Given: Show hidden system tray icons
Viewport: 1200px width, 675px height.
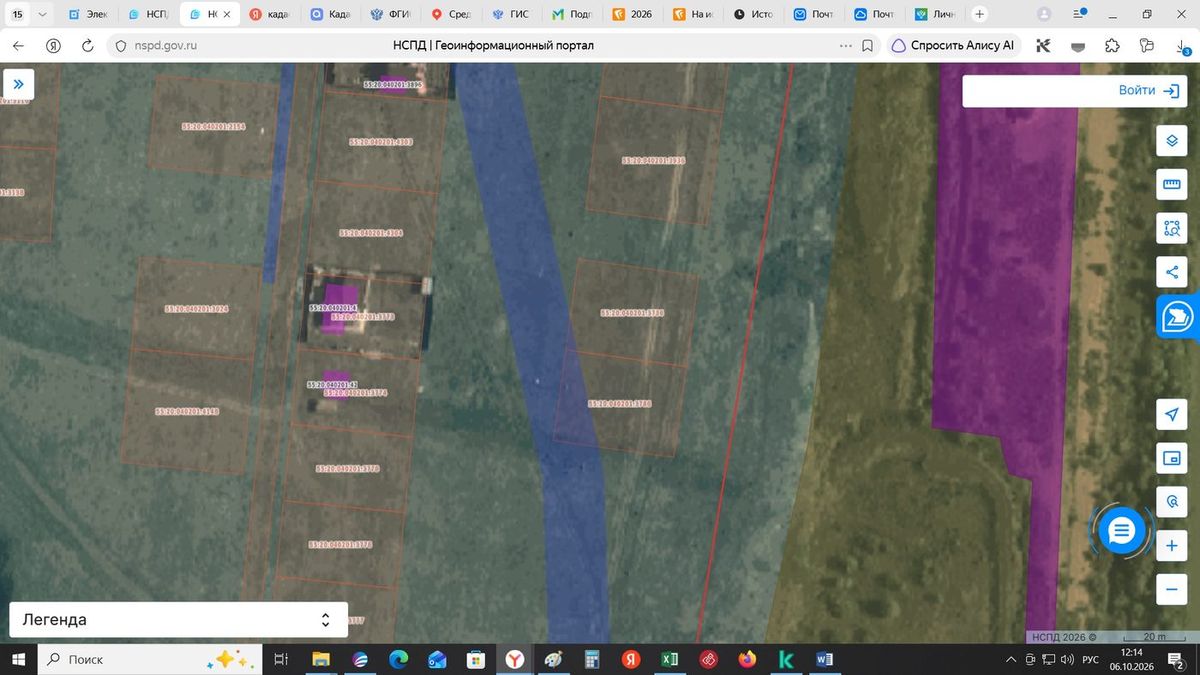Looking at the screenshot, I should [1012, 659].
